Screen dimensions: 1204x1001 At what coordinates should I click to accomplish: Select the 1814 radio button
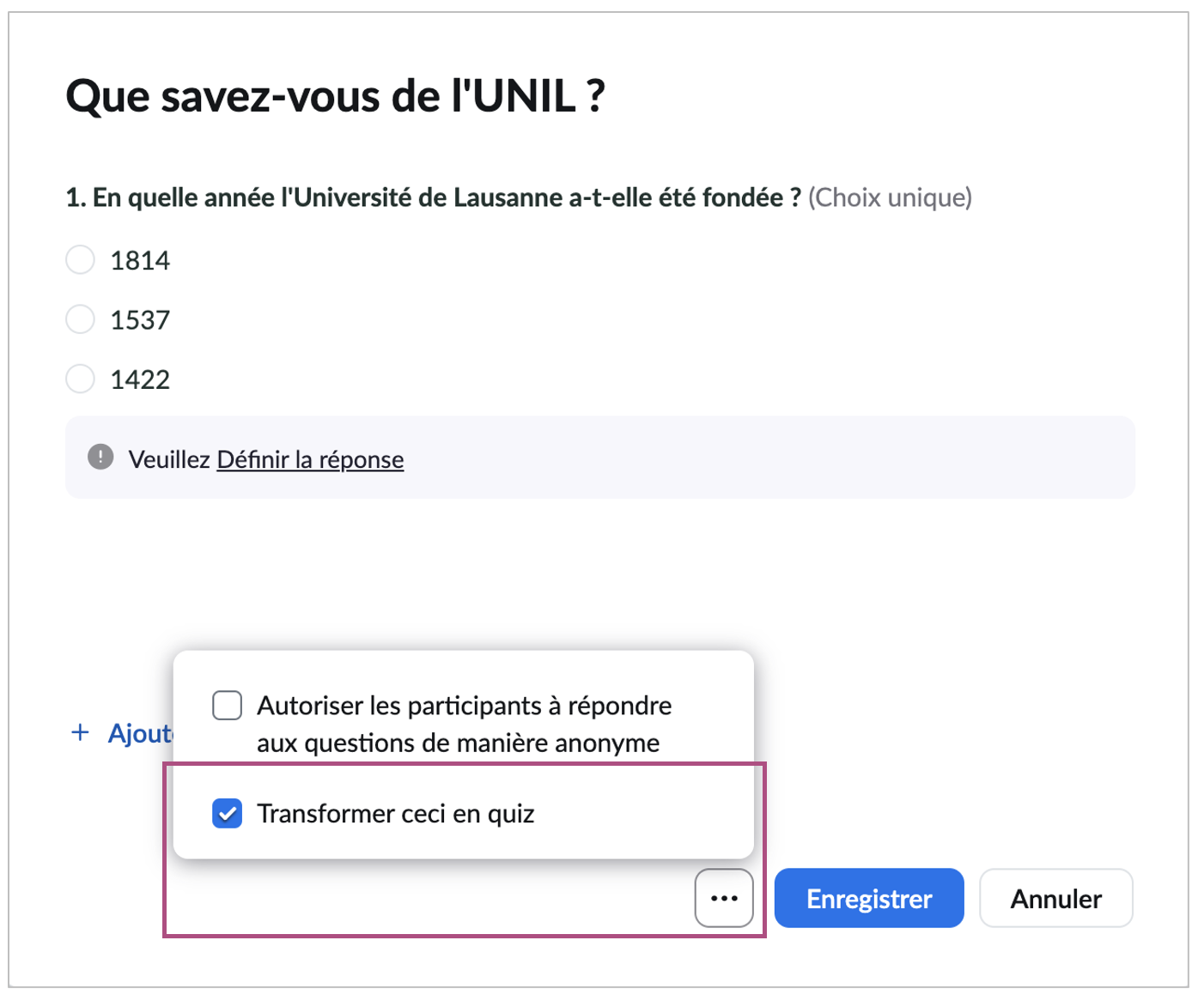pos(80,259)
